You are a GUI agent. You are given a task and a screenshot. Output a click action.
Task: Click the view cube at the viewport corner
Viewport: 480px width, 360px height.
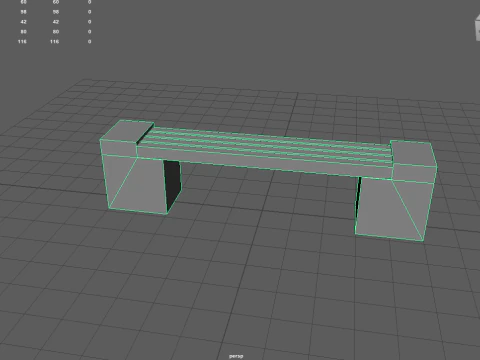[477, 27]
